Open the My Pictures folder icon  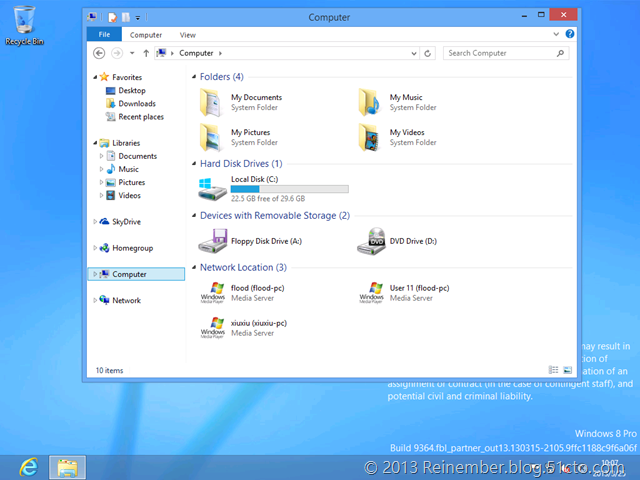pos(211,138)
